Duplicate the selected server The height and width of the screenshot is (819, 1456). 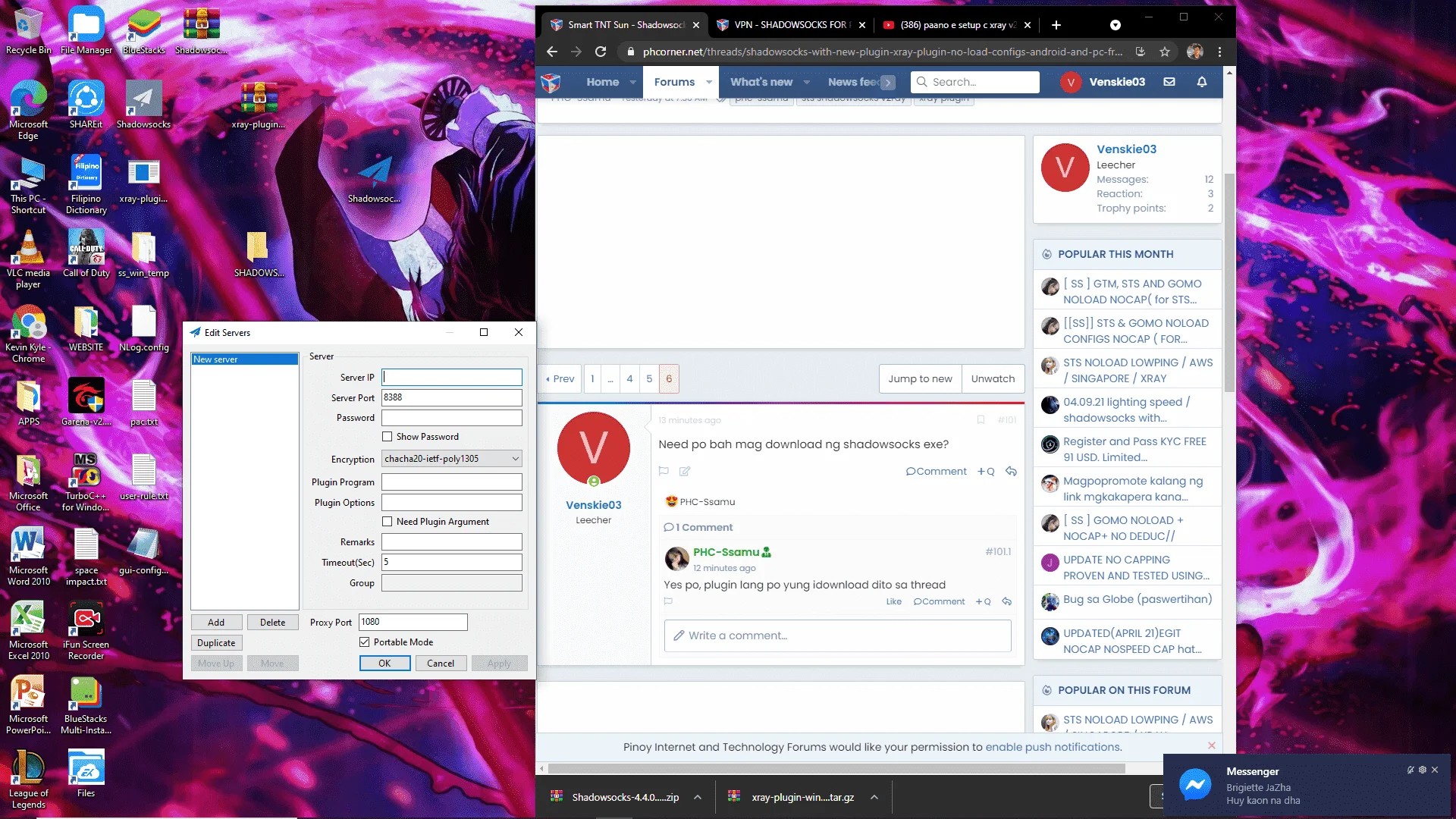tap(216, 643)
